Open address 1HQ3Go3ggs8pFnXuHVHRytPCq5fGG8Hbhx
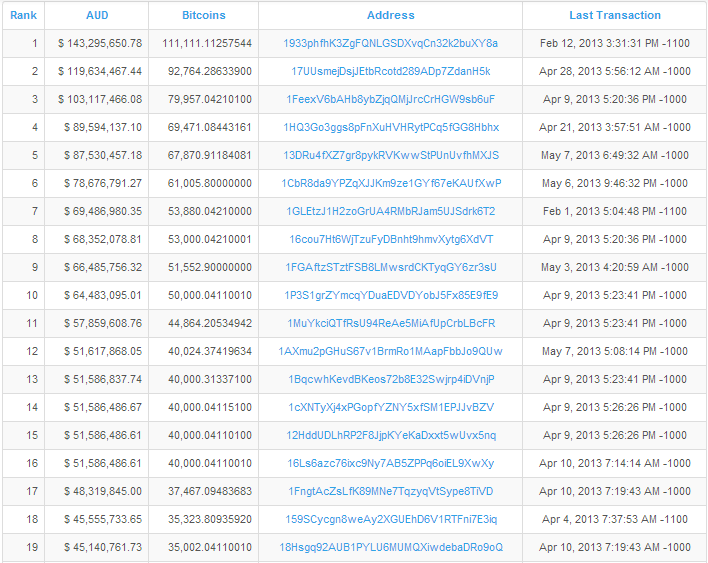 (390, 128)
